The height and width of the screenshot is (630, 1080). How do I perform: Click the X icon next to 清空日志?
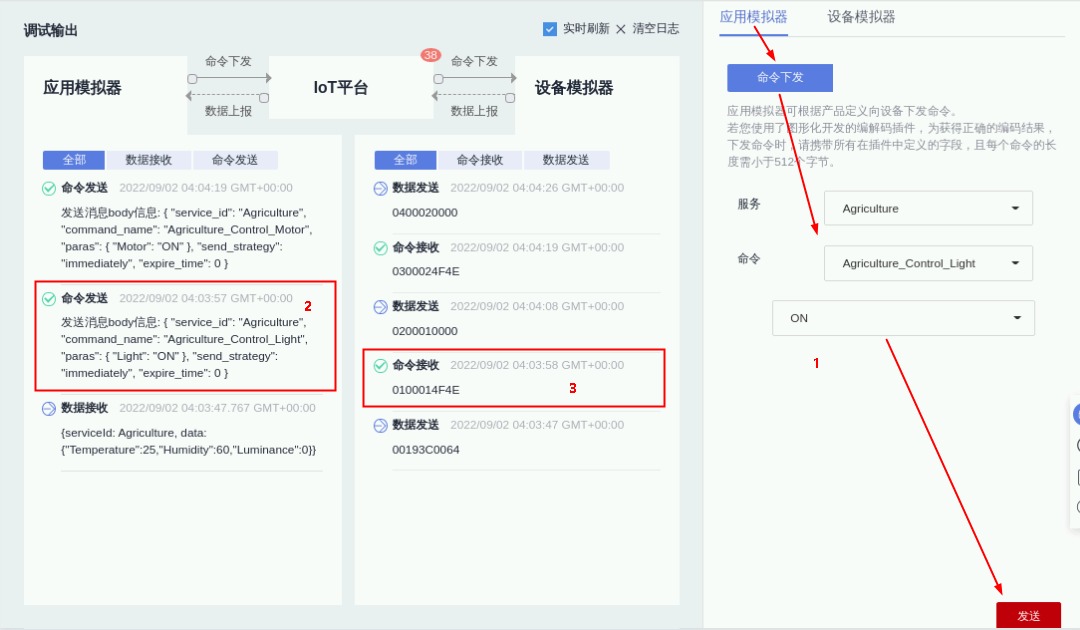[x=621, y=29]
